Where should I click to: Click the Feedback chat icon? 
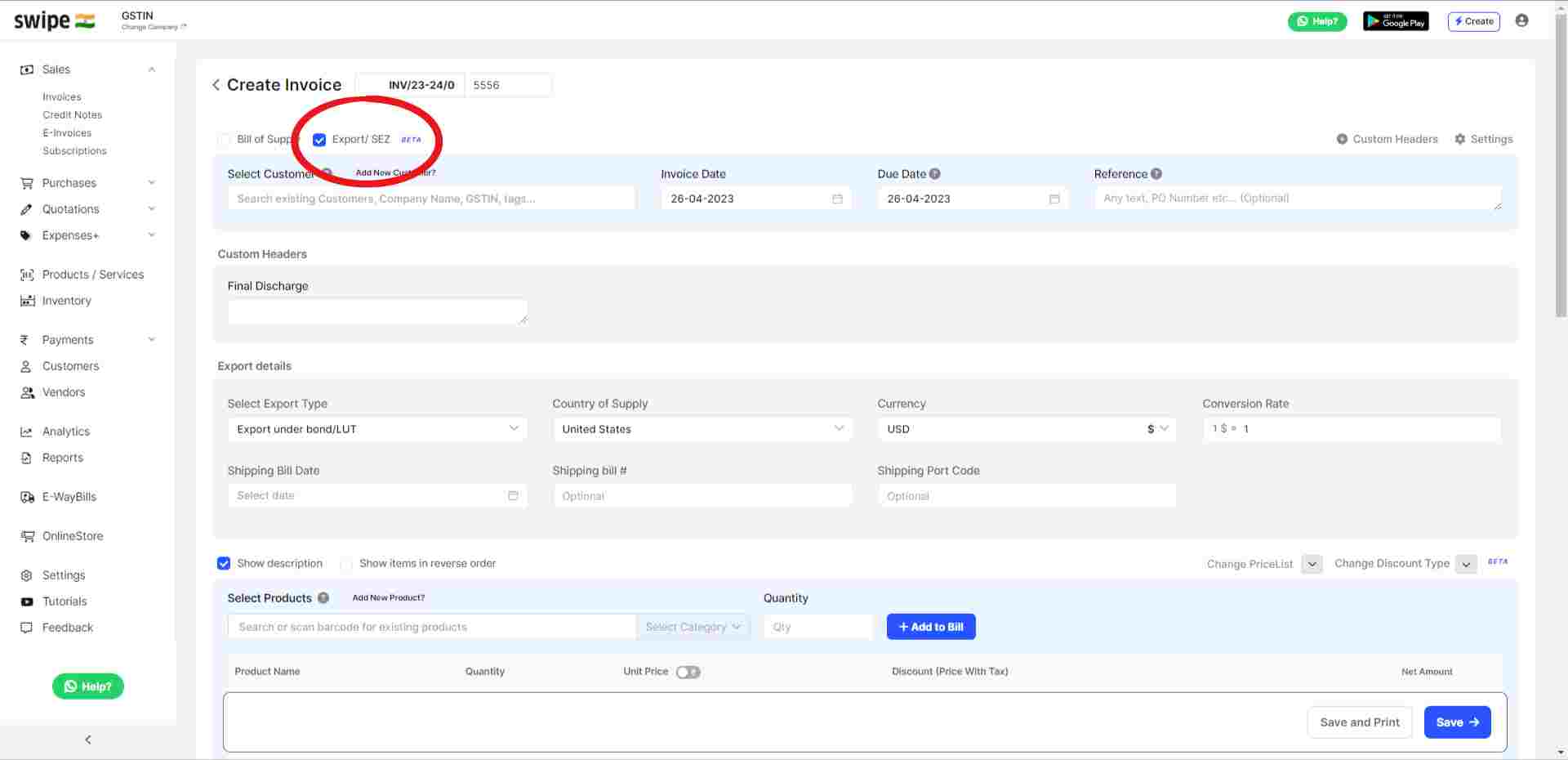27,628
